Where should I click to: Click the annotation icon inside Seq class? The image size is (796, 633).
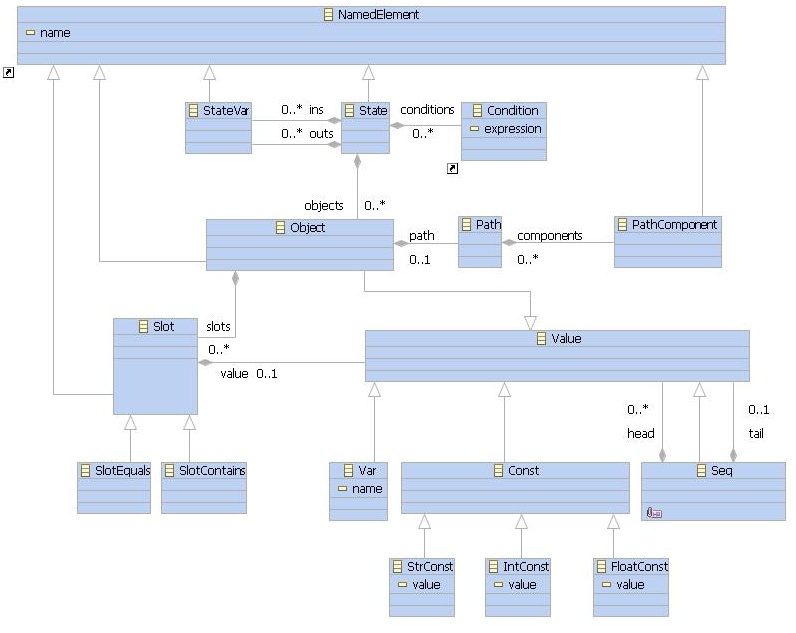[654, 513]
